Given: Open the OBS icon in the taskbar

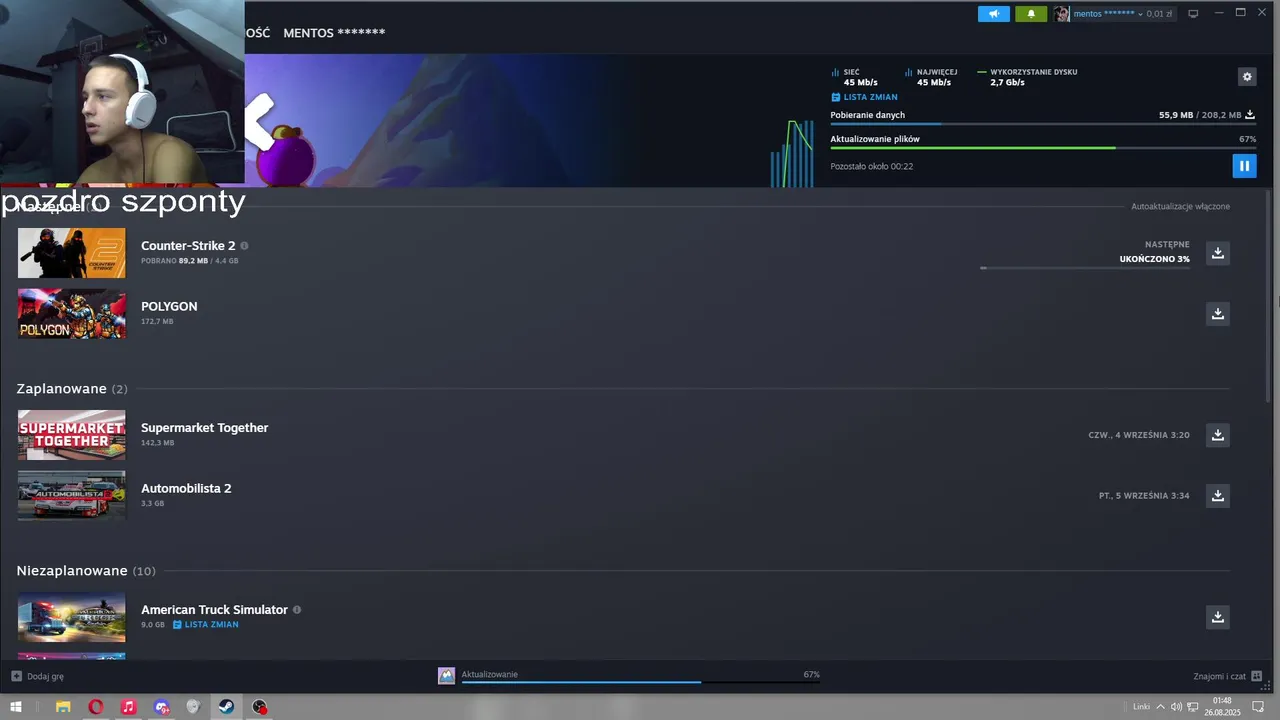Looking at the screenshot, I should point(260,707).
